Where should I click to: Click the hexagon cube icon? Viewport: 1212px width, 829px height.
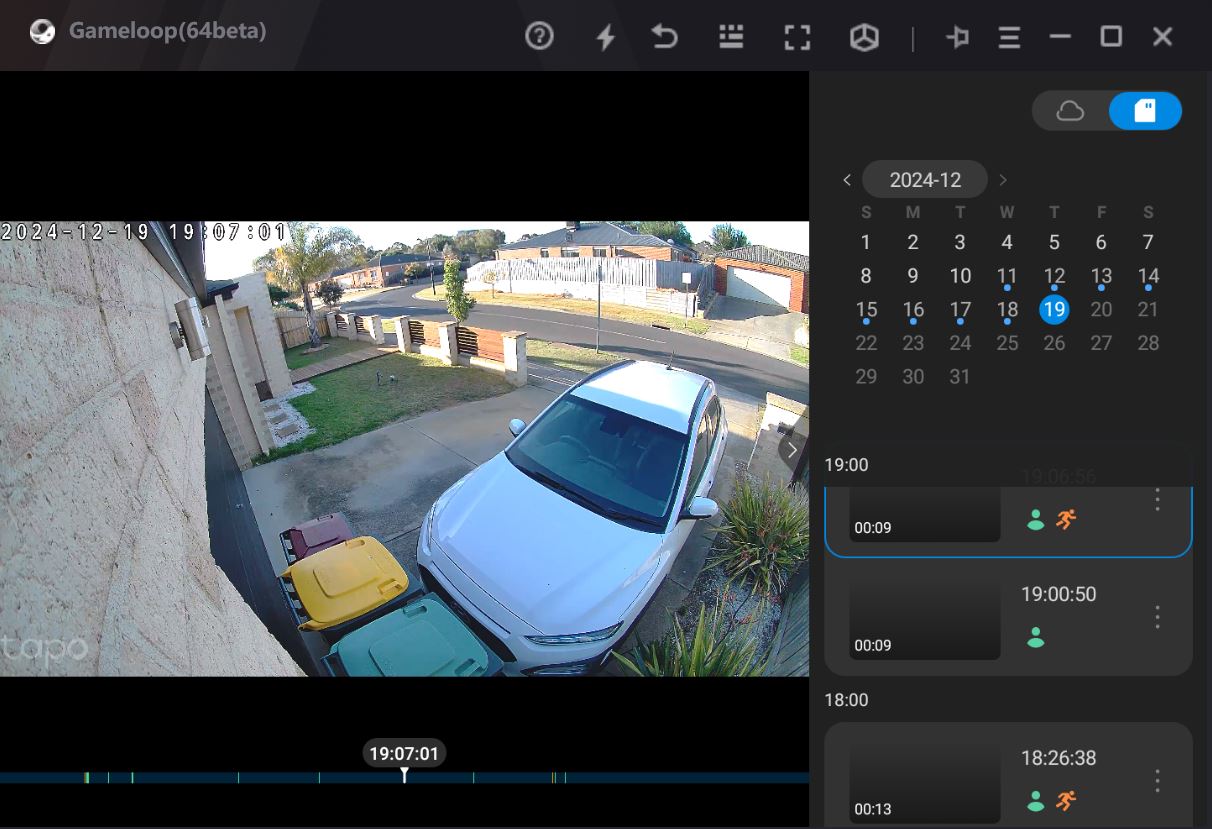click(864, 37)
